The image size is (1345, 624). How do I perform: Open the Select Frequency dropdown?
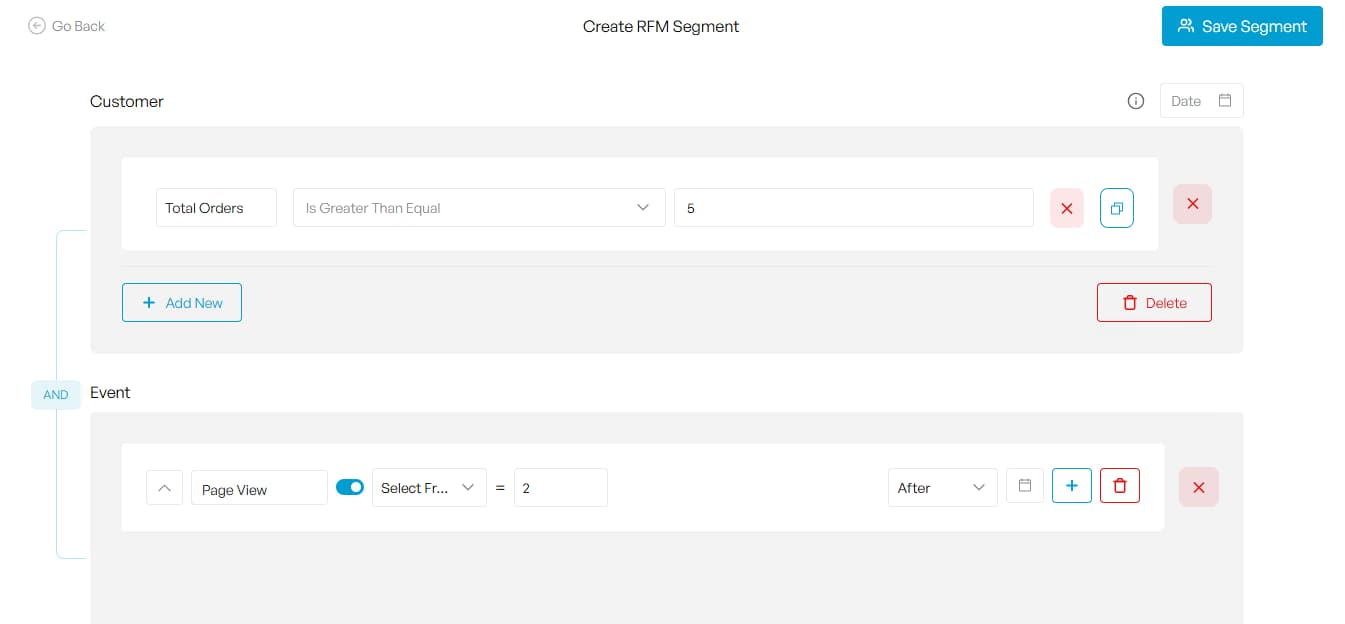[429, 487]
